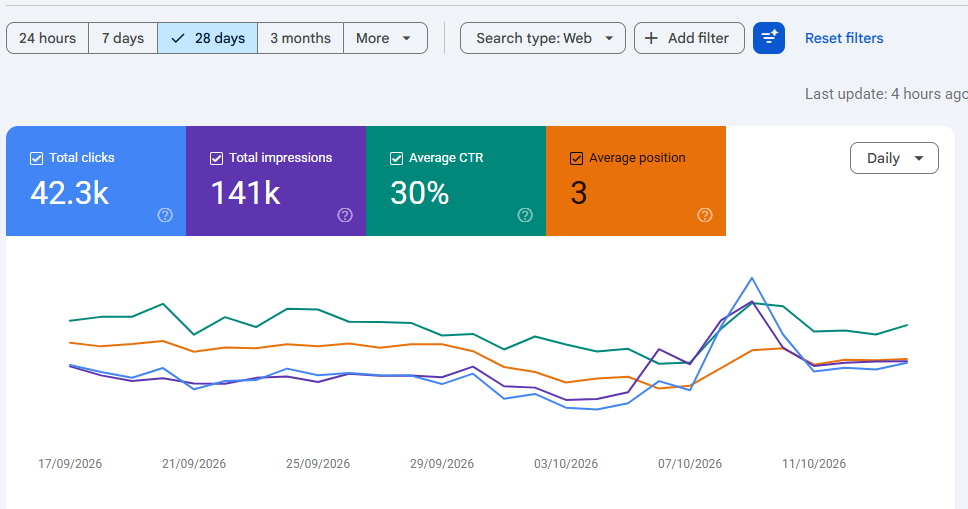The width and height of the screenshot is (968, 509).
Task: Click the Reset filters link
Action: click(x=844, y=38)
